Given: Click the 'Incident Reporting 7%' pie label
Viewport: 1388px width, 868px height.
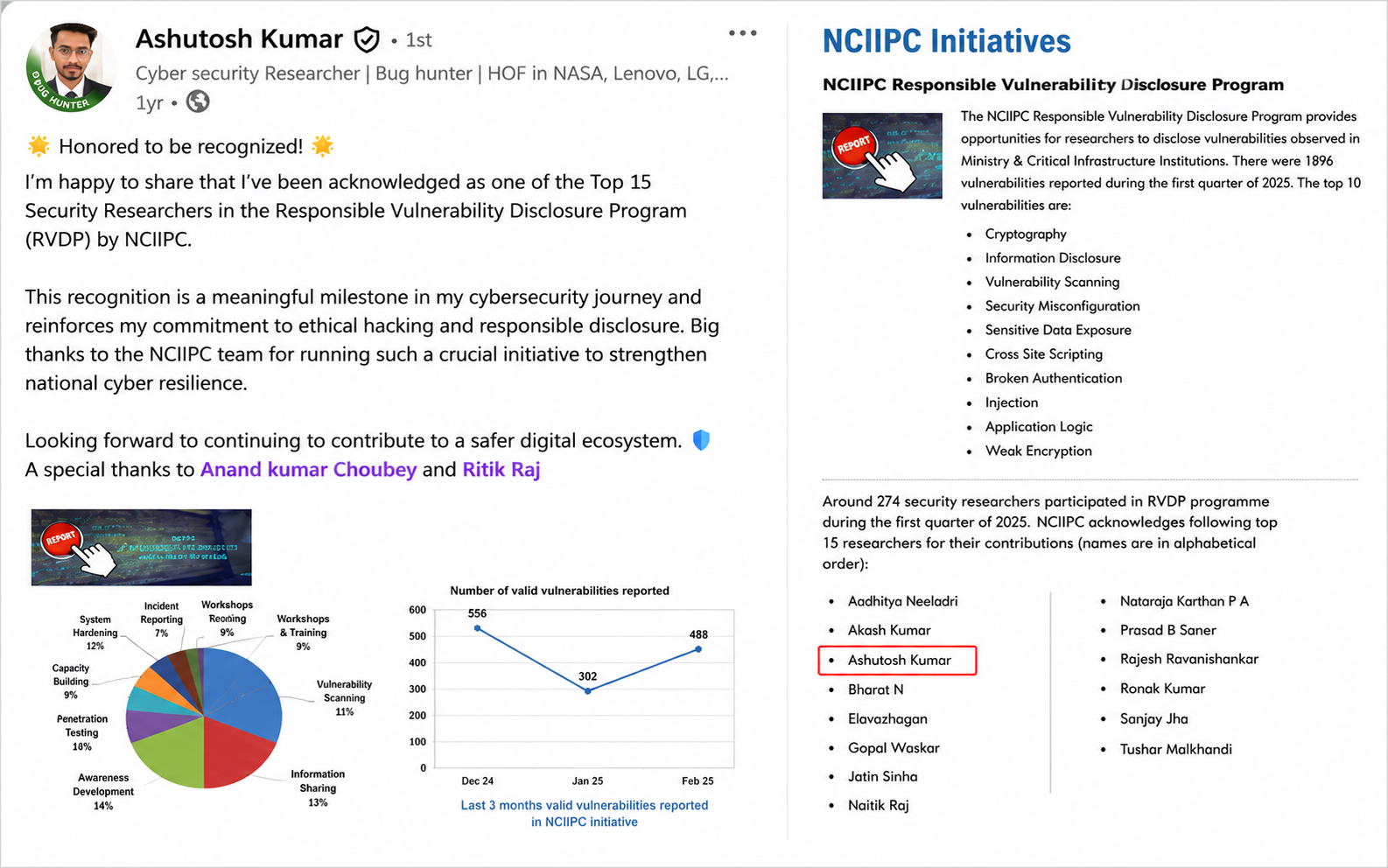Looking at the screenshot, I should 161,619.
